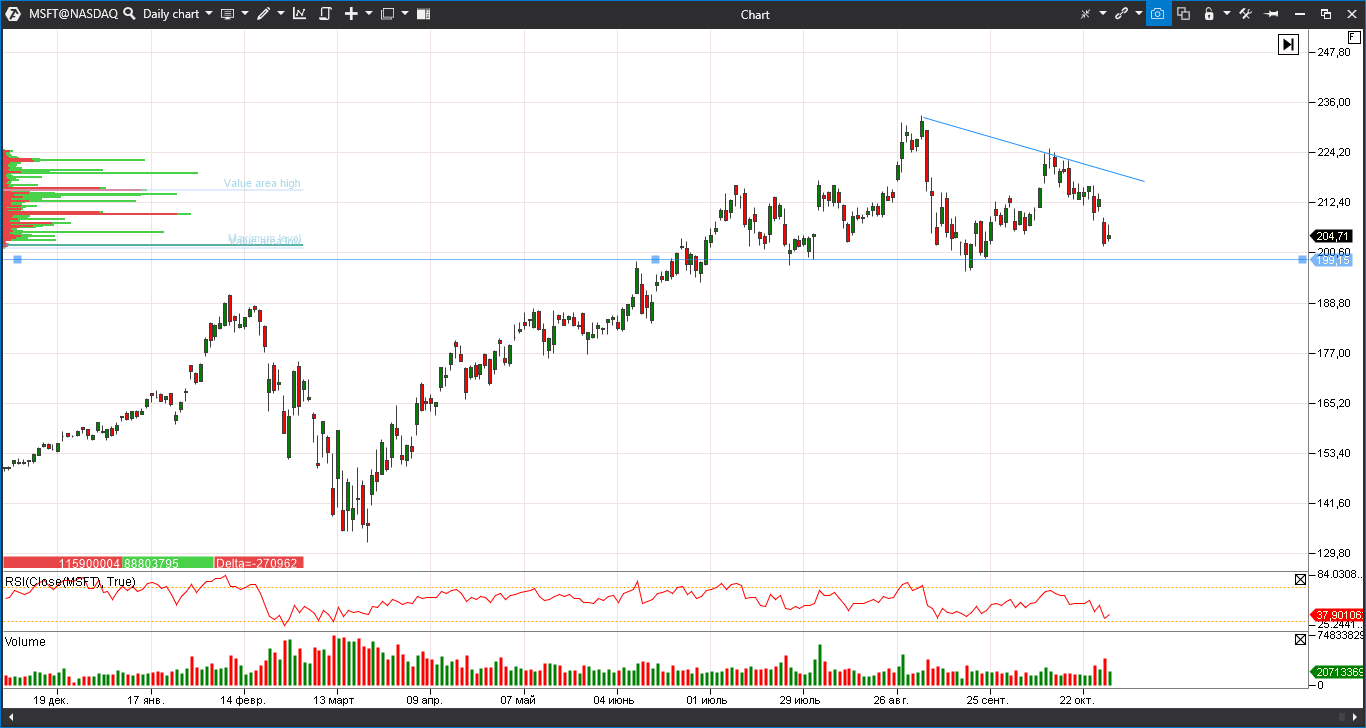Click the duplicate chart window icon

point(1184,14)
